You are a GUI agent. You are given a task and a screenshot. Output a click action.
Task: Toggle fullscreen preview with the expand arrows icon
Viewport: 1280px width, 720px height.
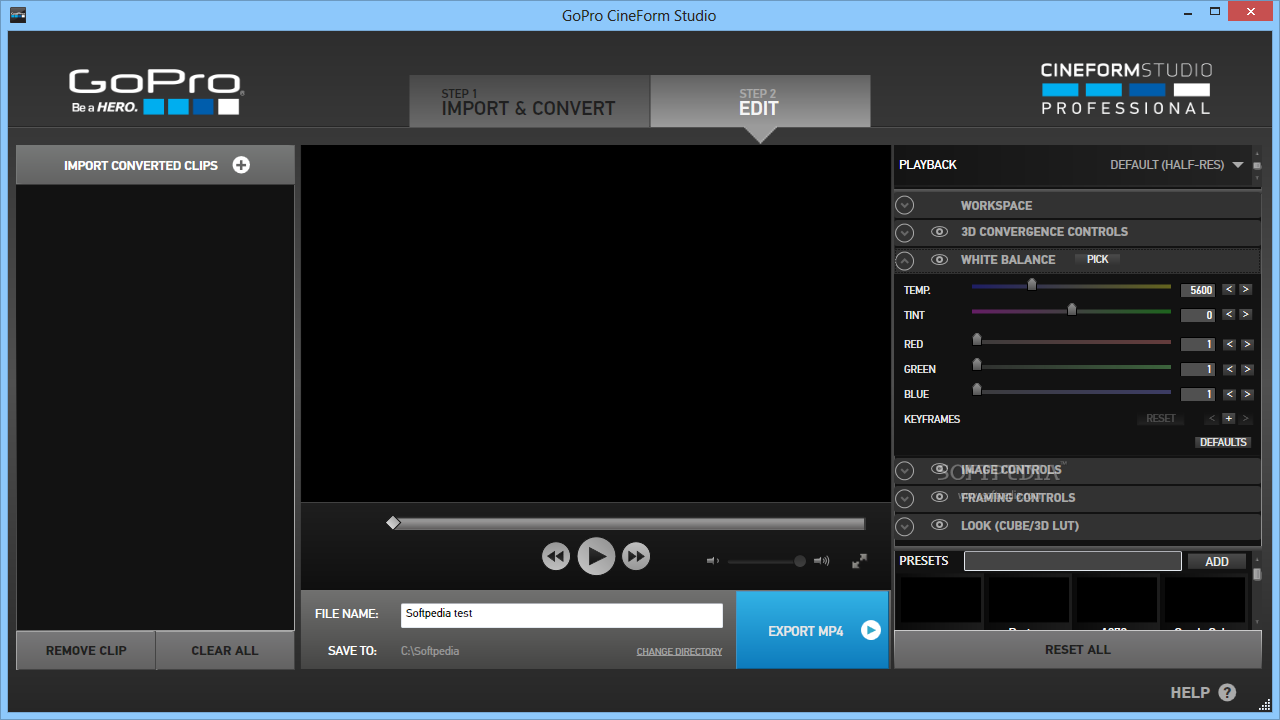pyautogui.click(x=859, y=561)
